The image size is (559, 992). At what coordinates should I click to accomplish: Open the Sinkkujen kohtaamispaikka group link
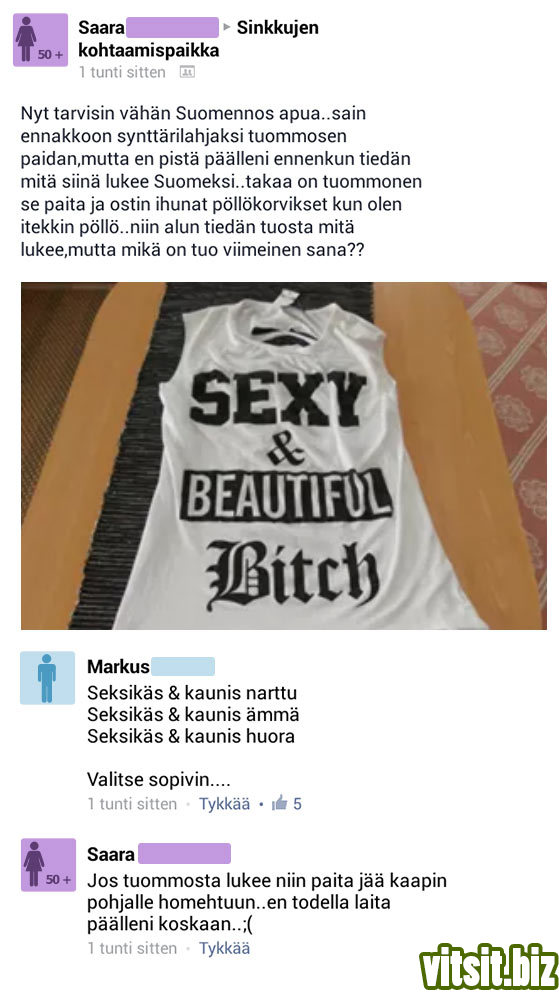coord(199,39)
